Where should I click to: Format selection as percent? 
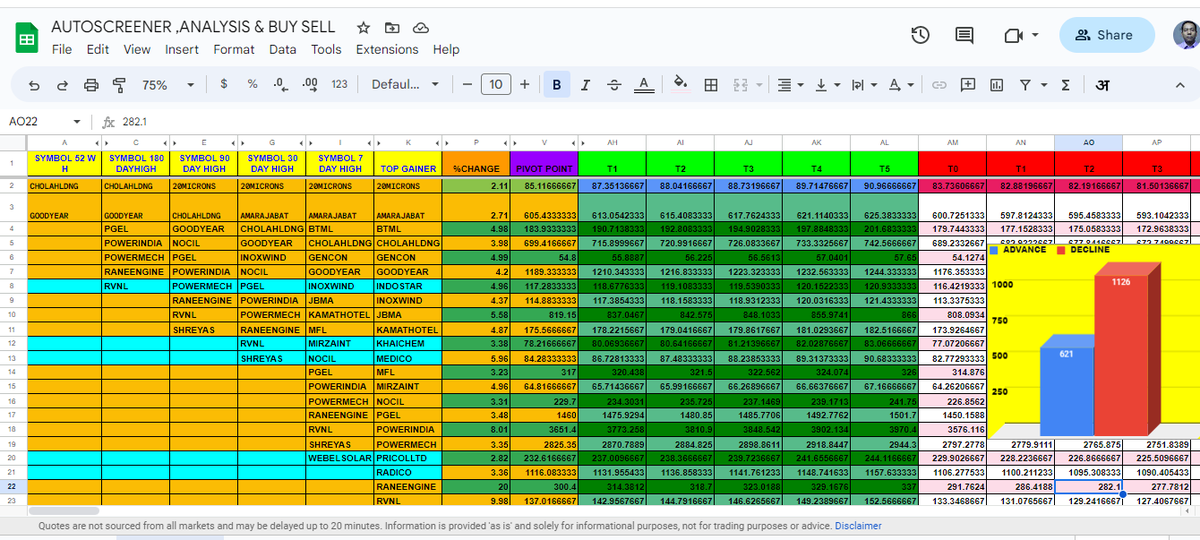coord(252,85)
